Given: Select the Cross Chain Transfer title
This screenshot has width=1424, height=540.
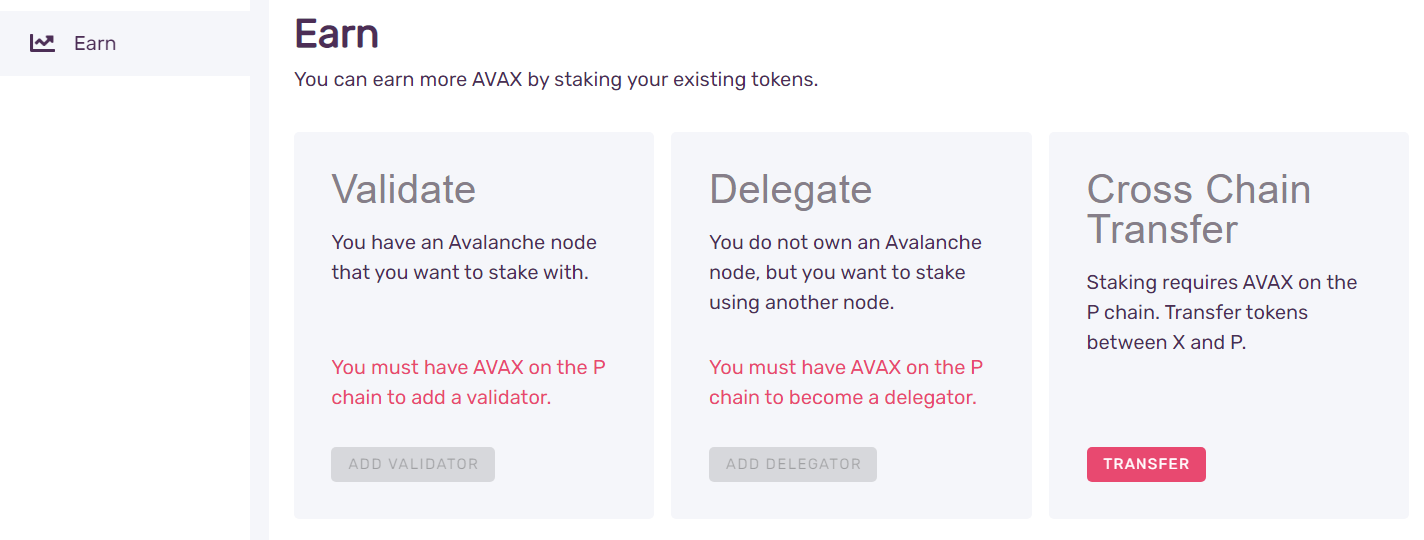Looking at the screenshot, I should pyautogui.click(x=1198, y=209).
